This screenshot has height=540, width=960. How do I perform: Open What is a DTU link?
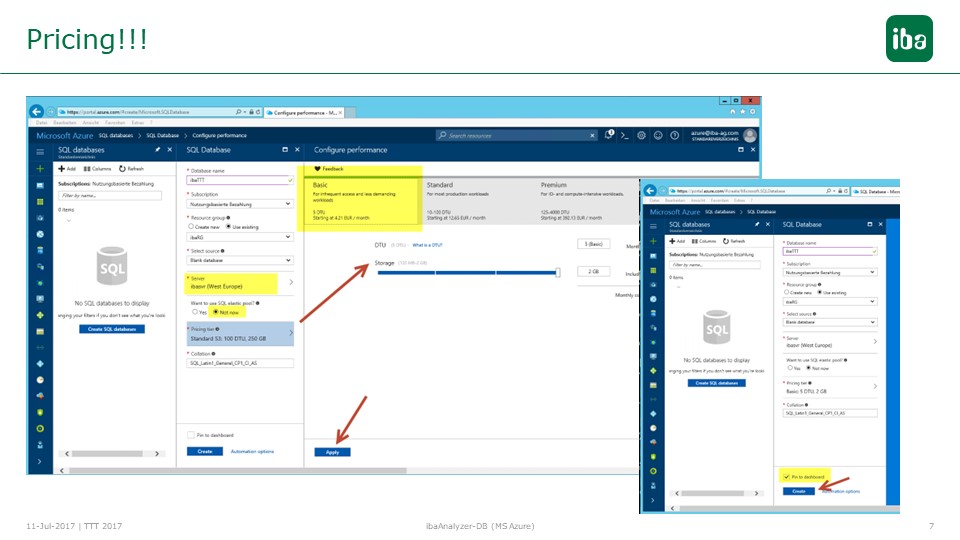[427, 245]
